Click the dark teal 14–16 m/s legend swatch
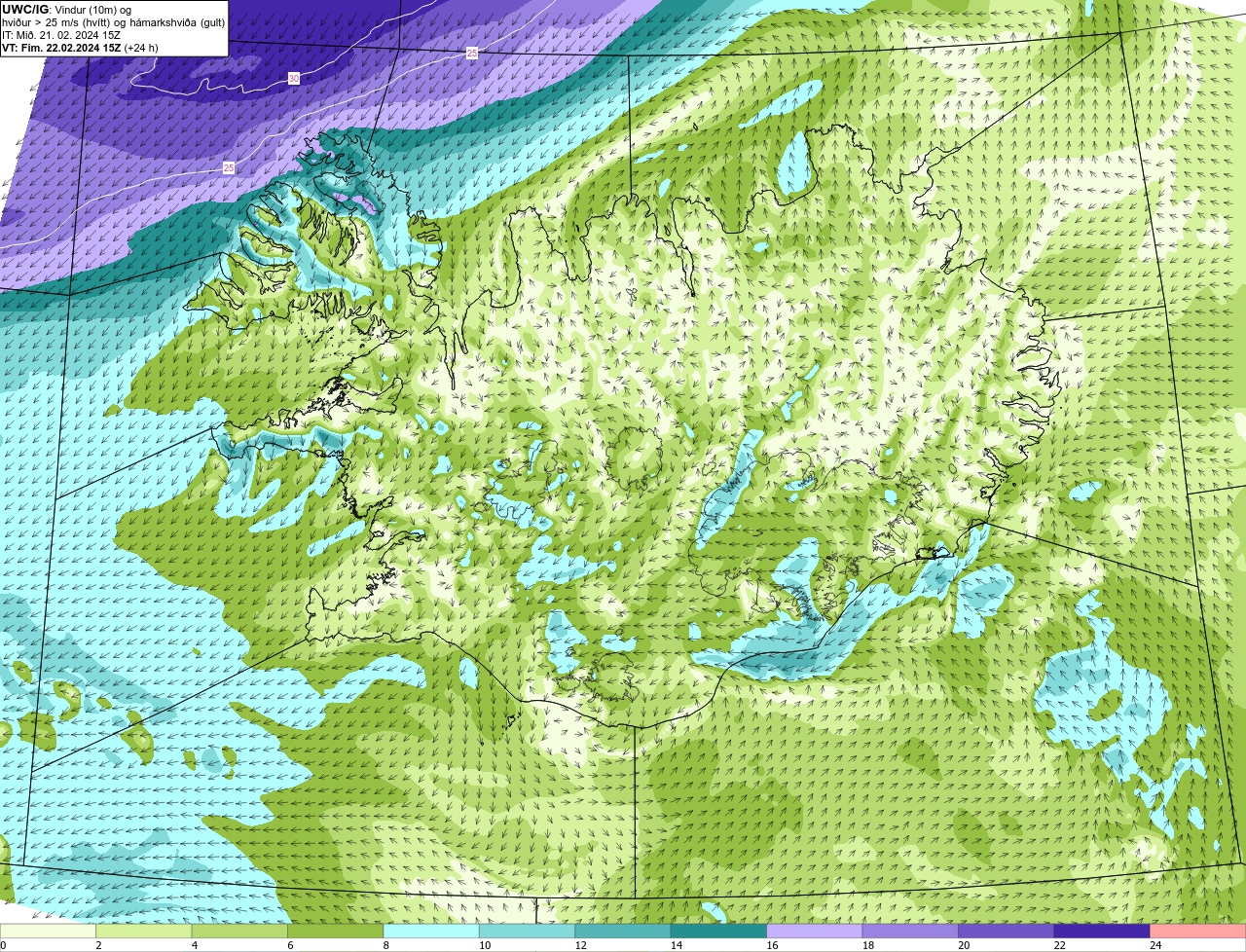 coord(719,931)
